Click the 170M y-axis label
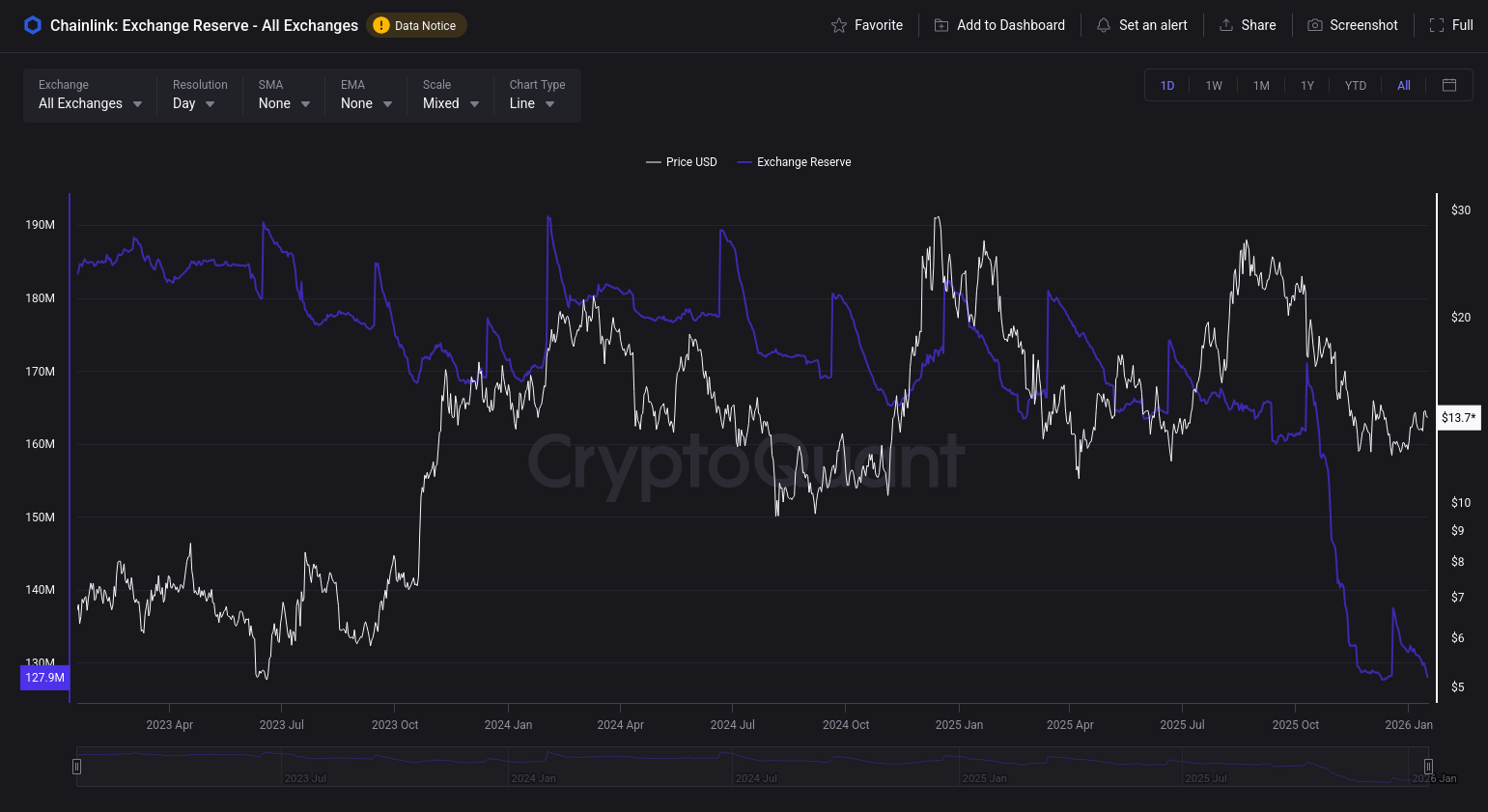The image size is (1488, 812). point(41,372)
